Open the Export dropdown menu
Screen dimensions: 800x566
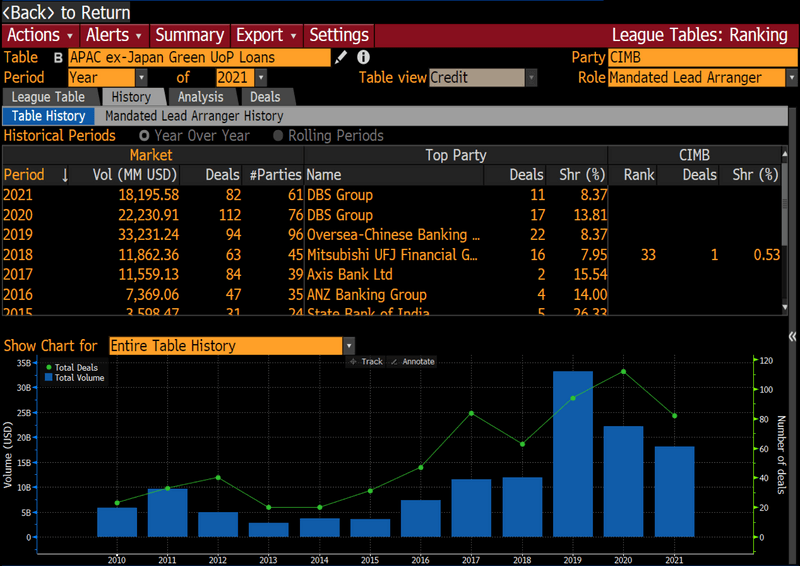coord(266,35)
